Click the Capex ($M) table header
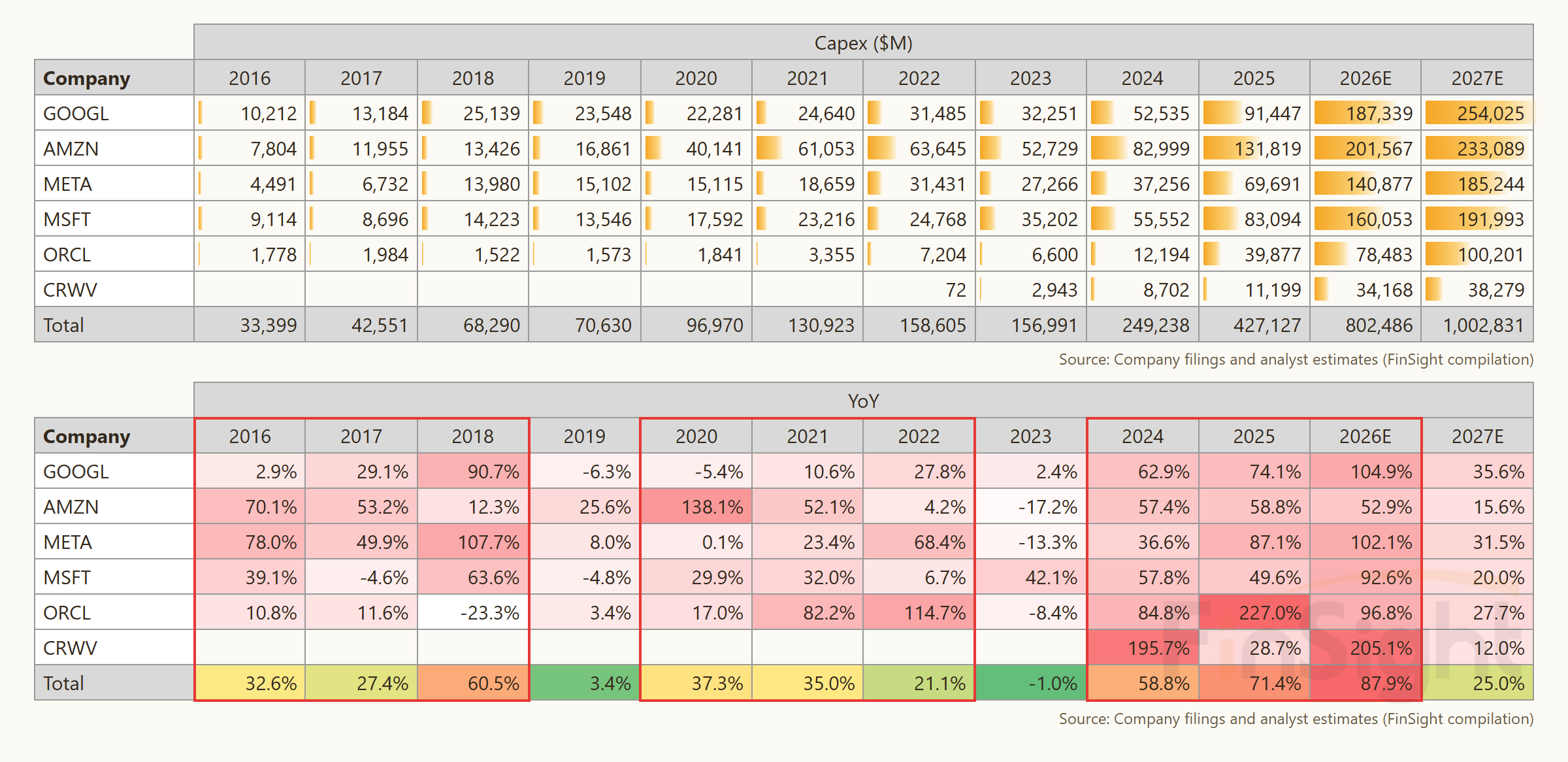Screen dimensions: 1568x762 (x=863, y=42)
